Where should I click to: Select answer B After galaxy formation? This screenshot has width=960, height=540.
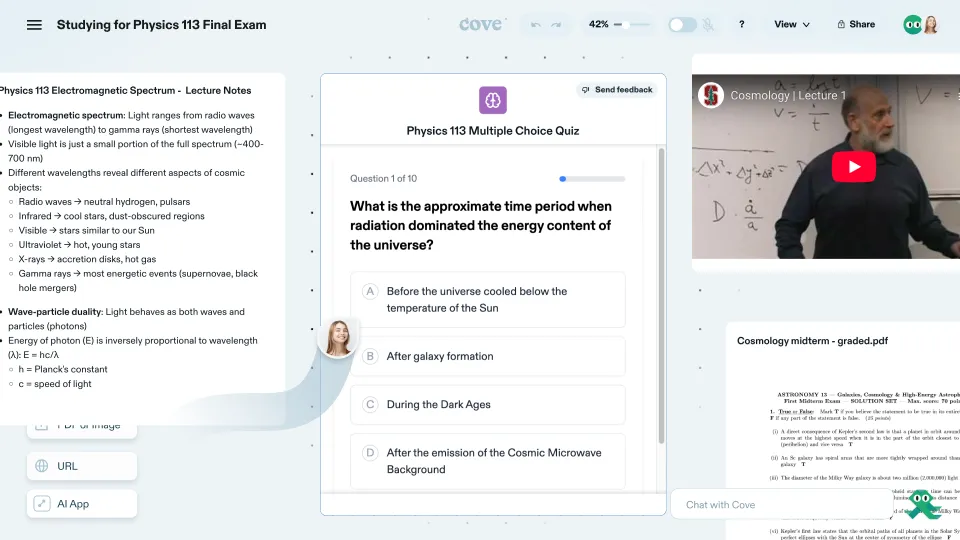[488, 356]
